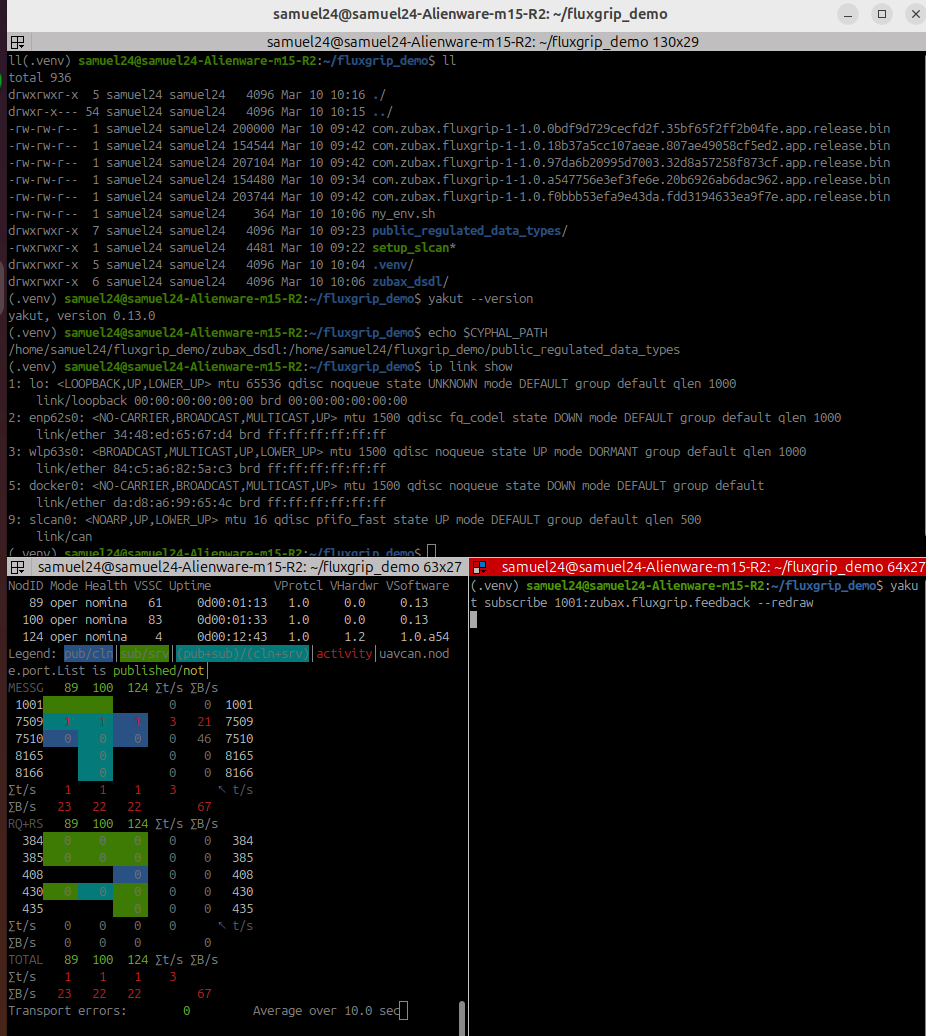
Task: Select the red 64x27 pane titlebar
Action: (x=712, y=567)
